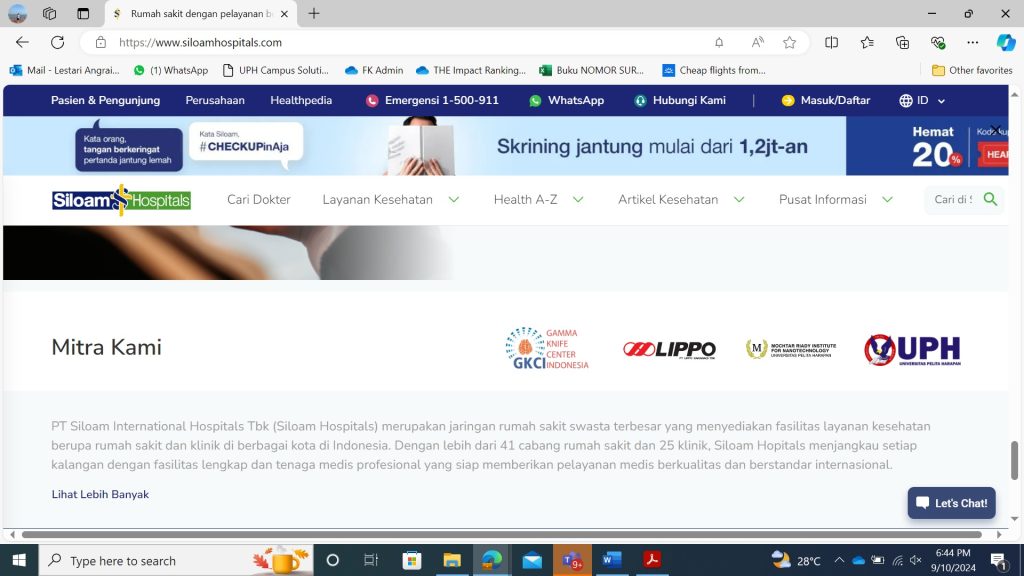Click the website search magnifier icon
Viewport: 1024px width, 576px height.
[x=990, y=199]
